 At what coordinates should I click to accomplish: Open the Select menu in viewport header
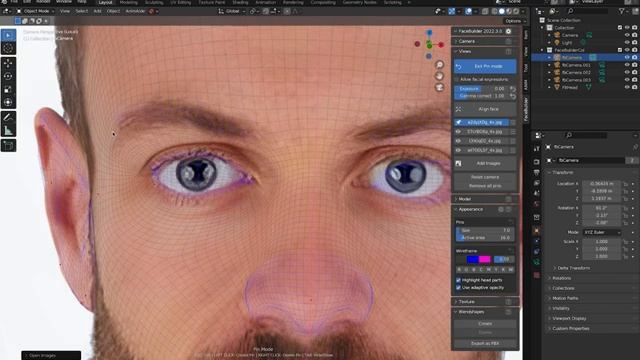82,11
